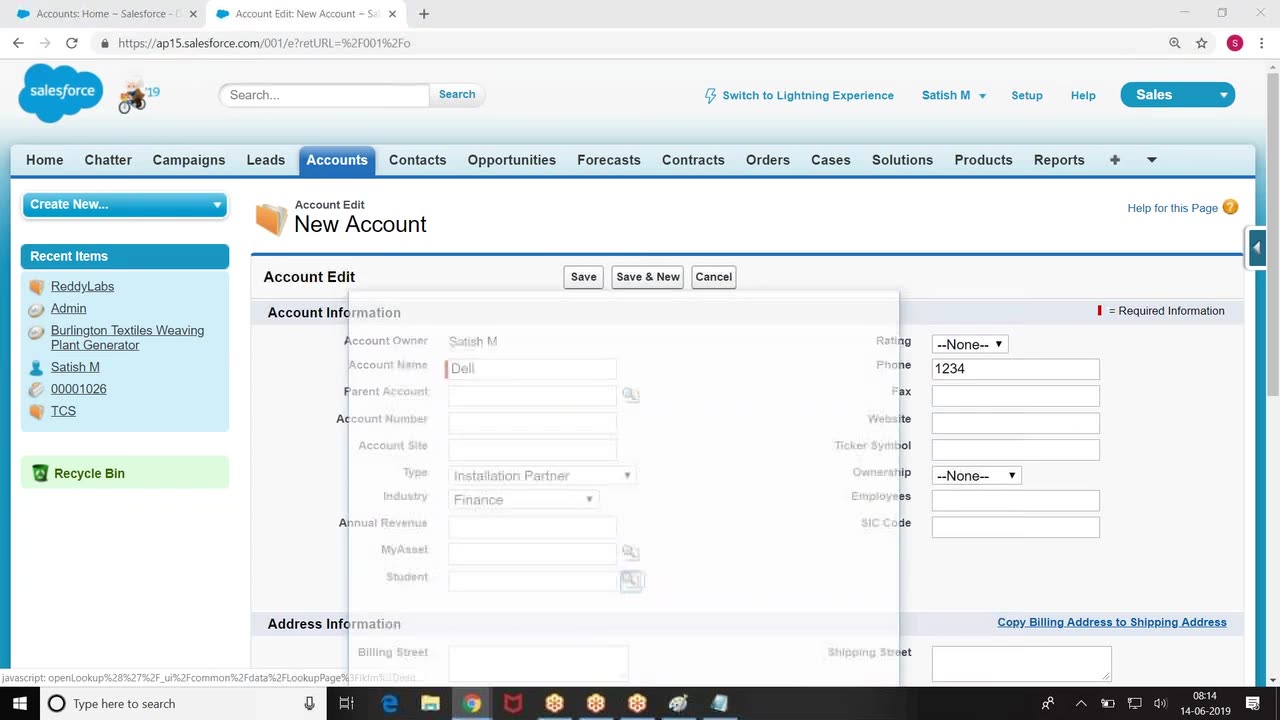Click the Setup link
Image resolution: width=1280 pixels, height=720 pixels.
pyautogui.click(x=1027, y=96)
